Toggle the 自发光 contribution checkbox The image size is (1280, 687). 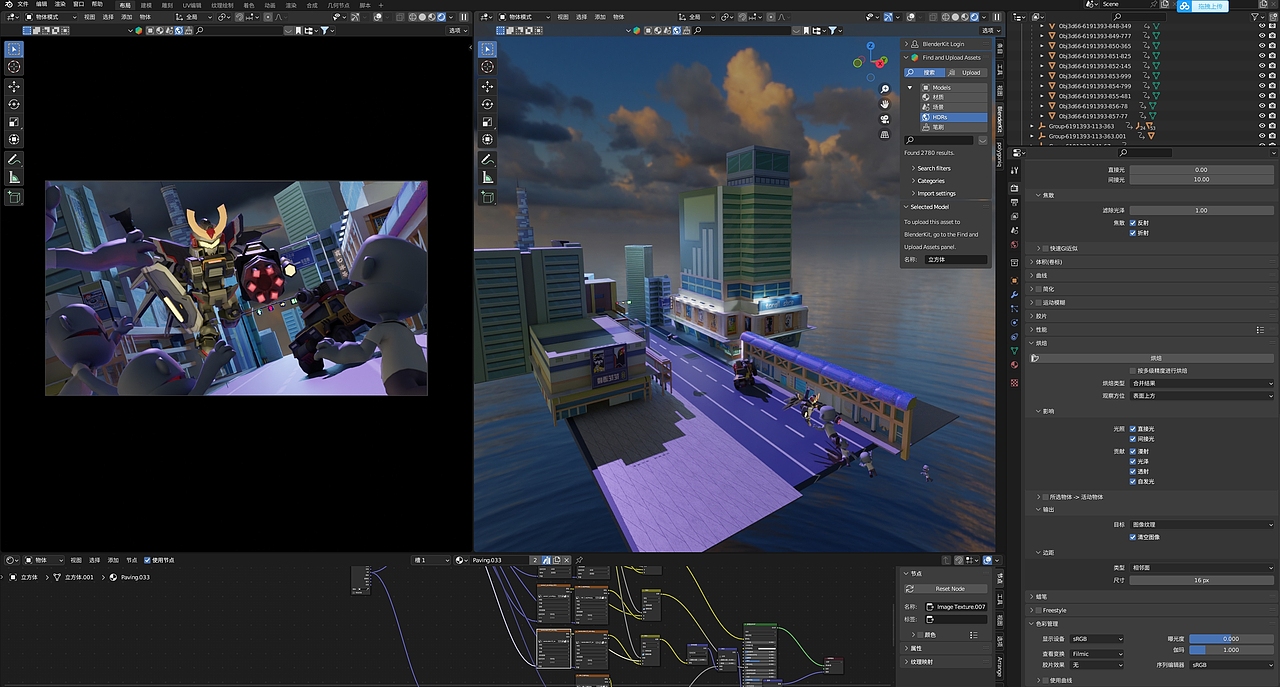click(x=1132, y=481)
